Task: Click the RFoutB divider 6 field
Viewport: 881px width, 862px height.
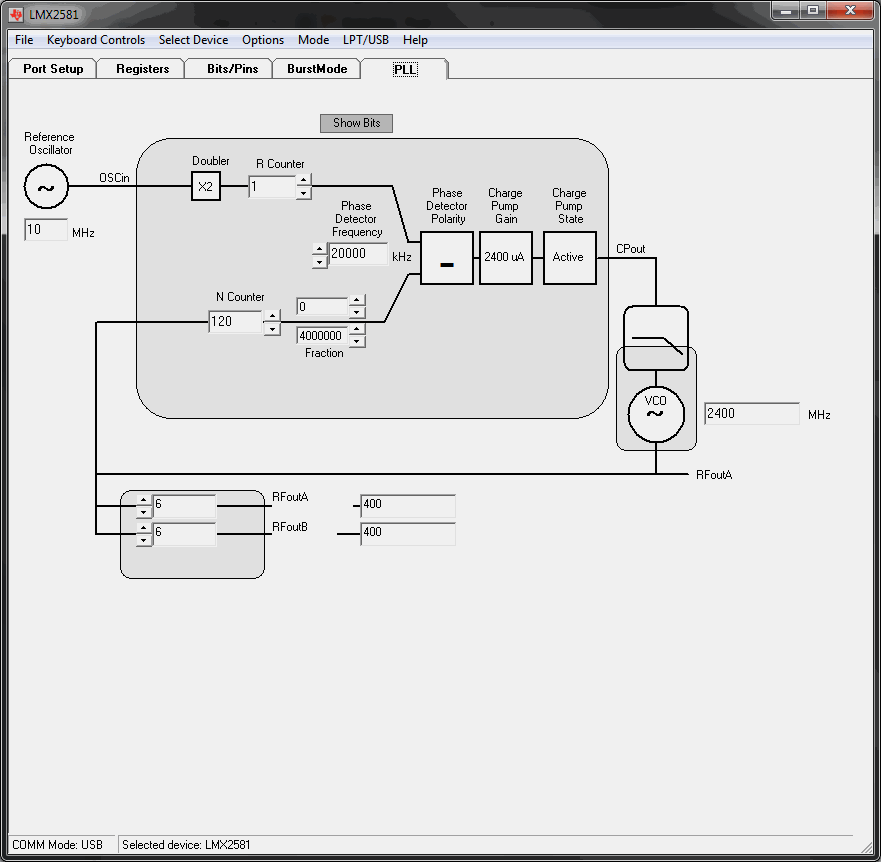Action: pos(184,534)
